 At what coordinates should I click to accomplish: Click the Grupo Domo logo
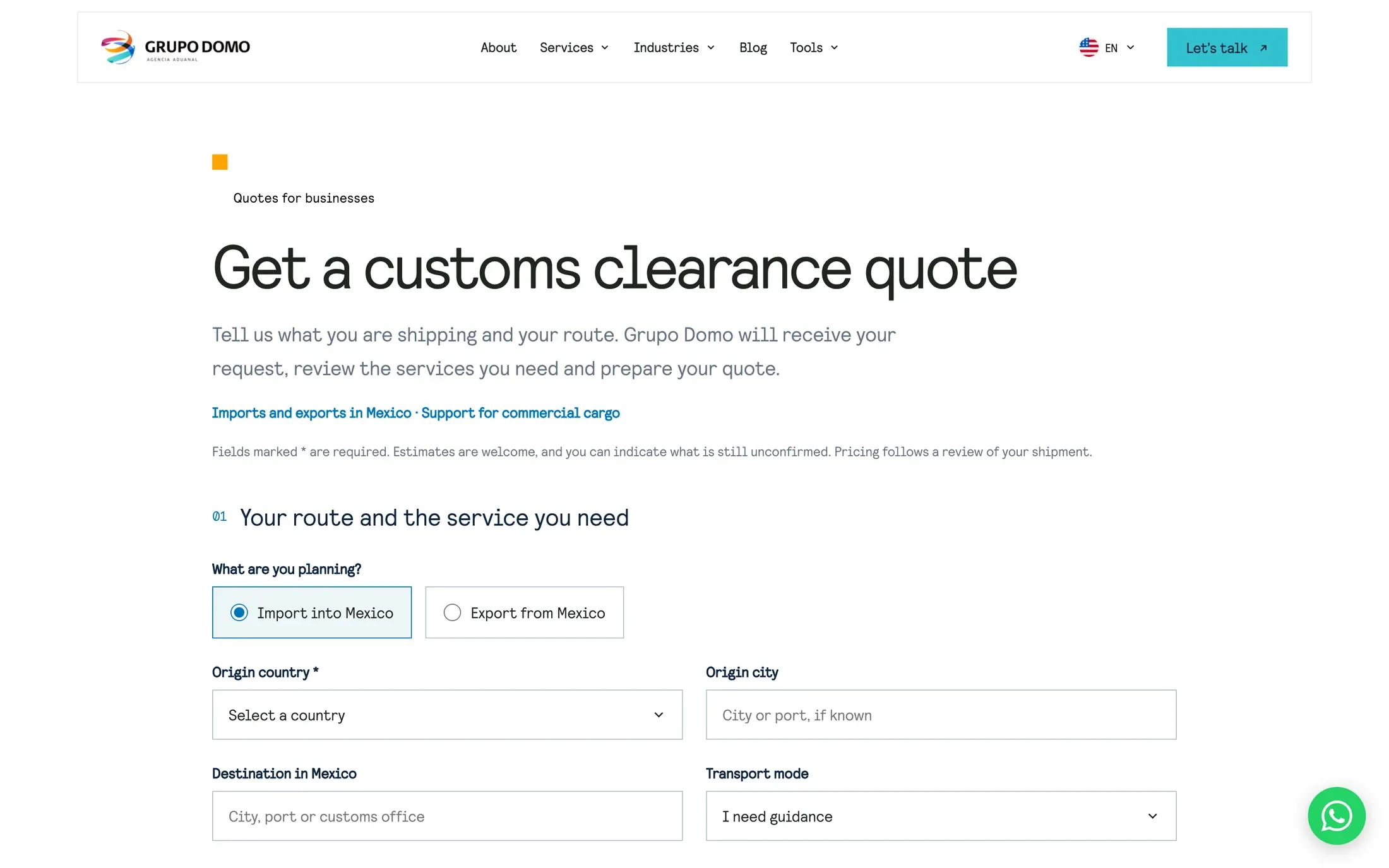(x=176, y=47)
